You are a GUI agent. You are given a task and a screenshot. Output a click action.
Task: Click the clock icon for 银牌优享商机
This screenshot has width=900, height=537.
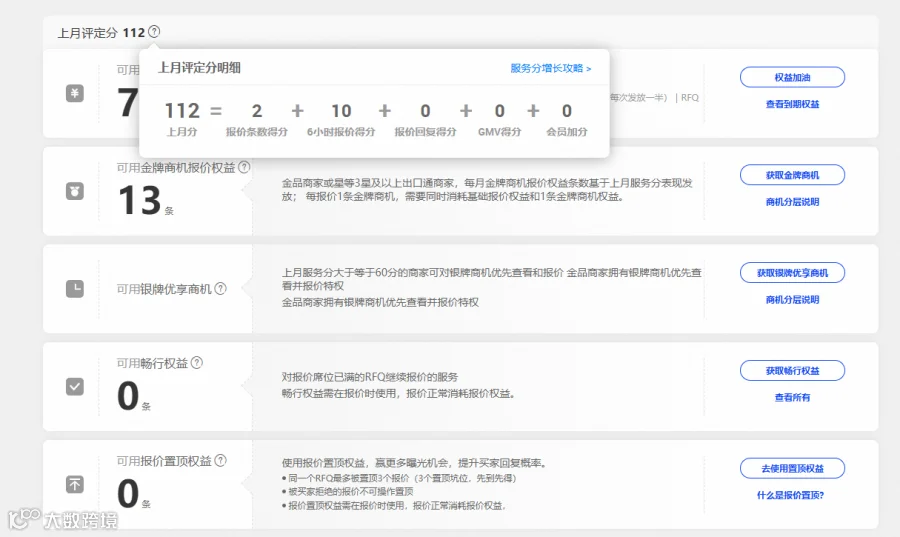[x=75, y=289]
